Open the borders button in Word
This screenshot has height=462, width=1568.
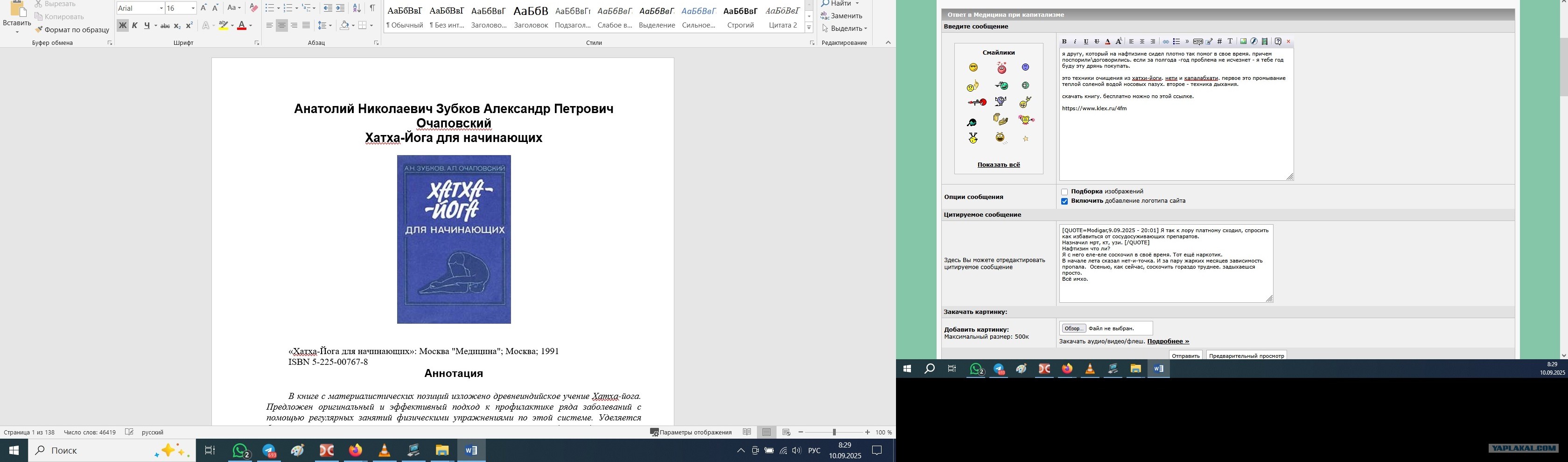click(363, 26)
